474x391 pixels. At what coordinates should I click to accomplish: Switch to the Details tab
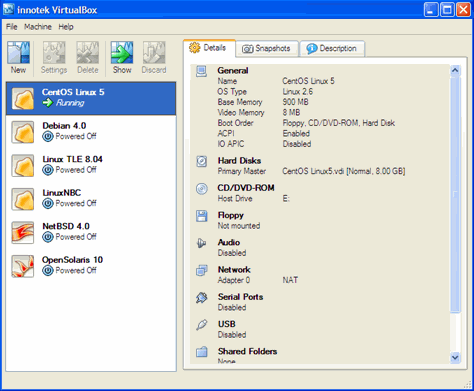click(209, 48)
